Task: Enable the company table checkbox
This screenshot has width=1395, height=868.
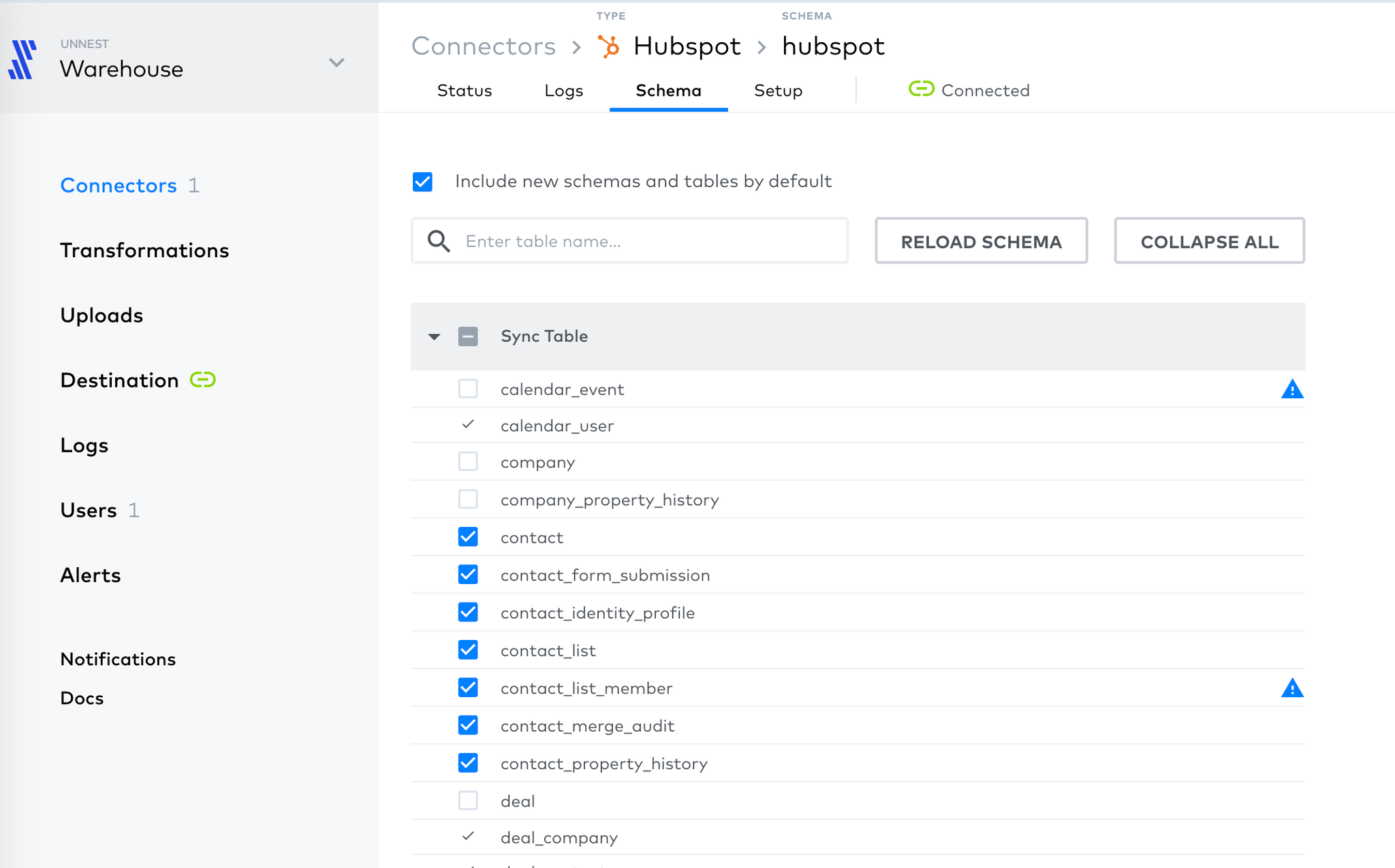Action: click(x=468, y=462)
